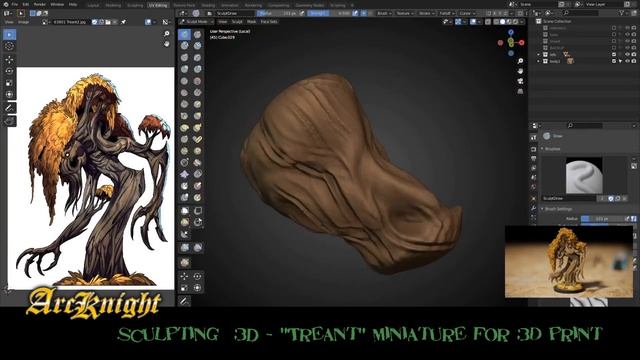Open the Modifiers wrench tab in Properties

coord(533,208)
